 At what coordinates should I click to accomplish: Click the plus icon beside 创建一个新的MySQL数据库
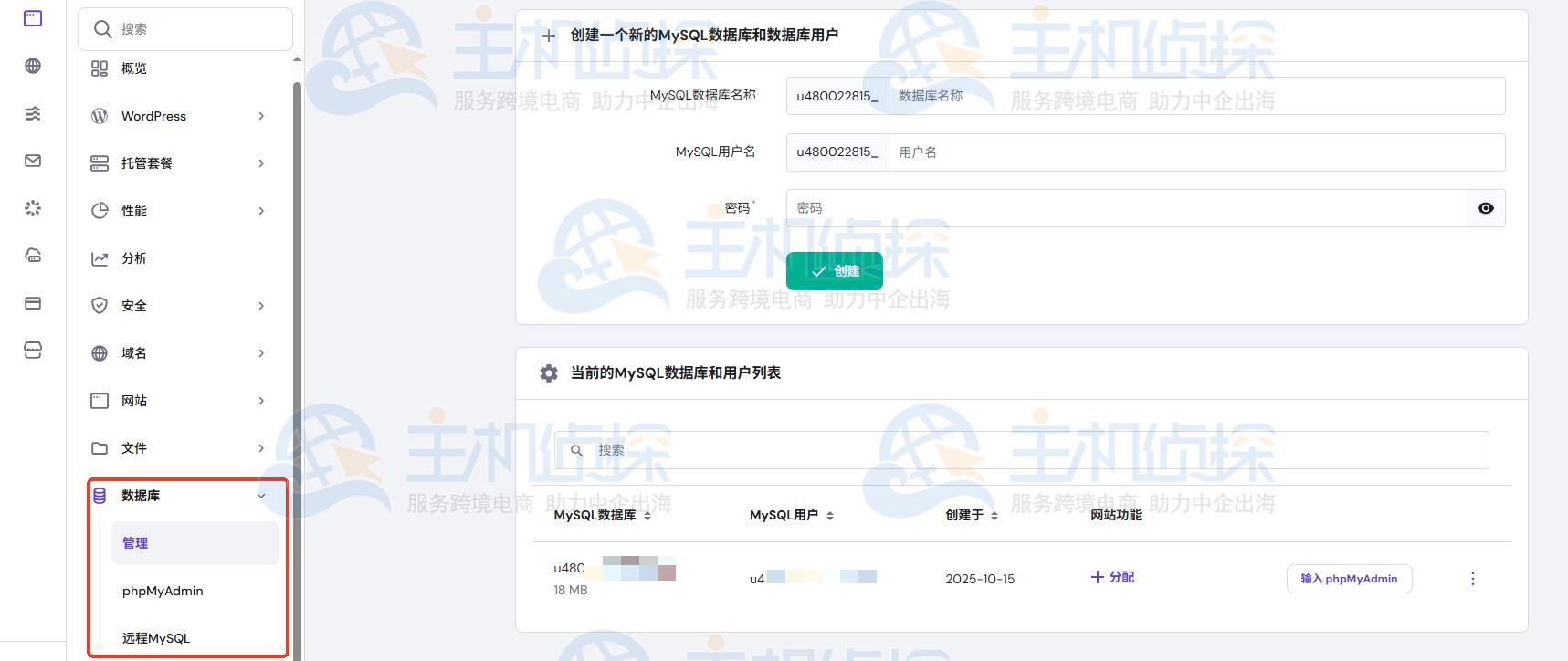(x=549, y=36)
